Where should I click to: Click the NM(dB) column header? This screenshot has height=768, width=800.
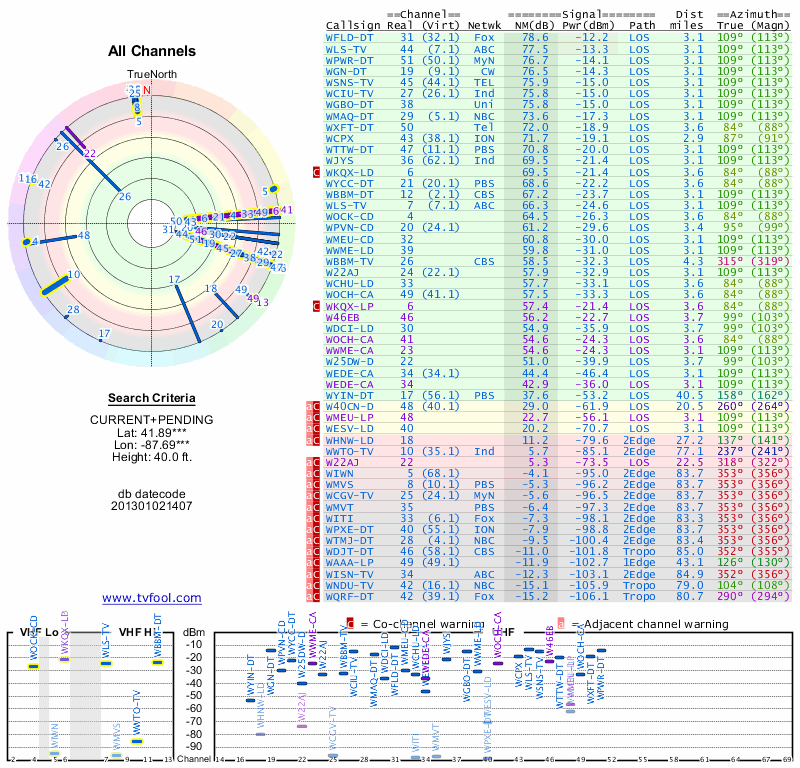point(534,26)
